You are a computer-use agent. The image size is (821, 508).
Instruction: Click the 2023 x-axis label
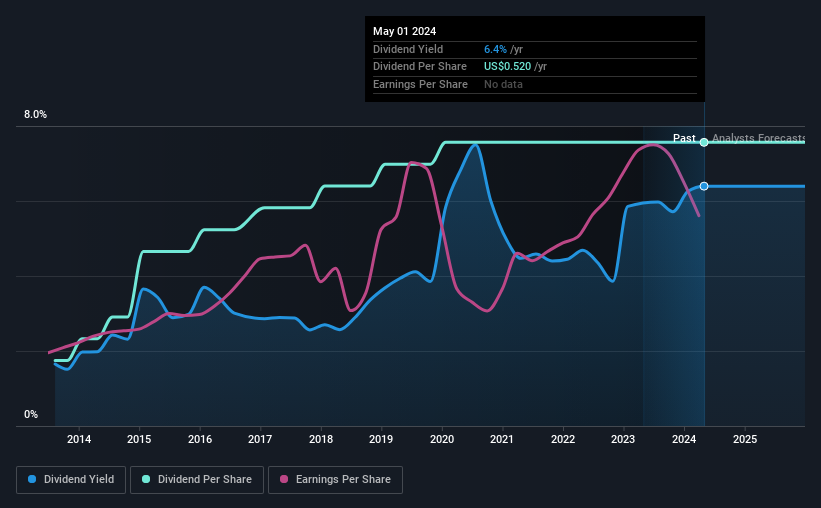tap(623, 439)
